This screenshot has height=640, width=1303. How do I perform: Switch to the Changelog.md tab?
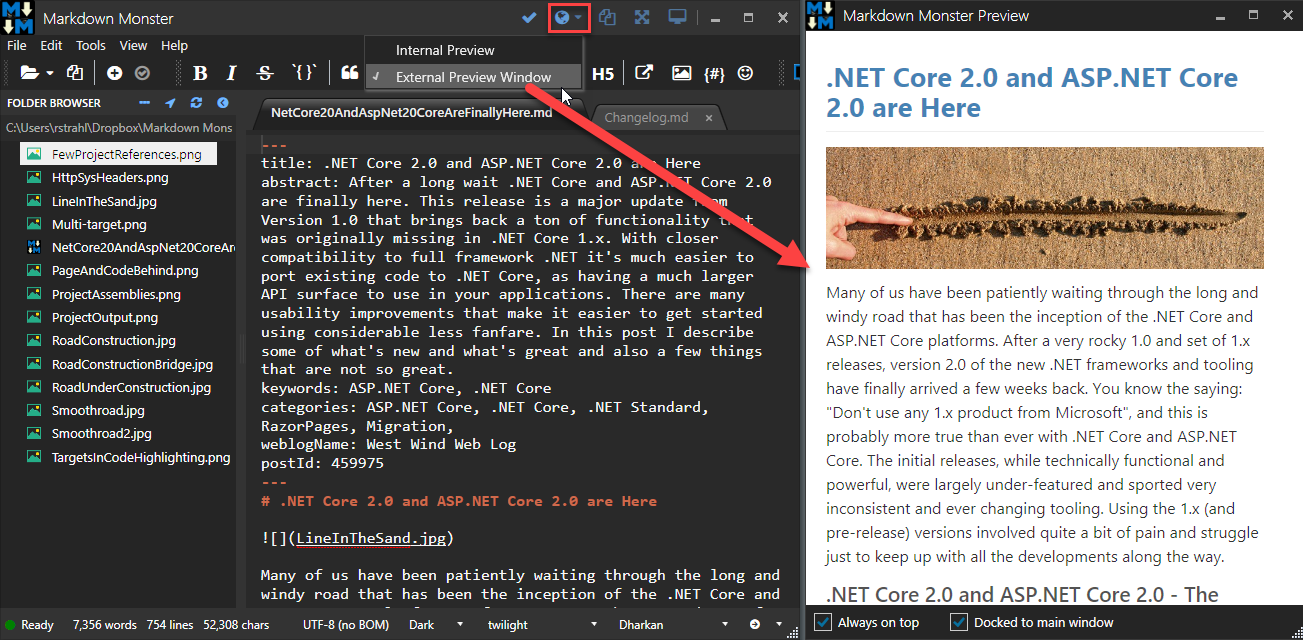point(646,117)
